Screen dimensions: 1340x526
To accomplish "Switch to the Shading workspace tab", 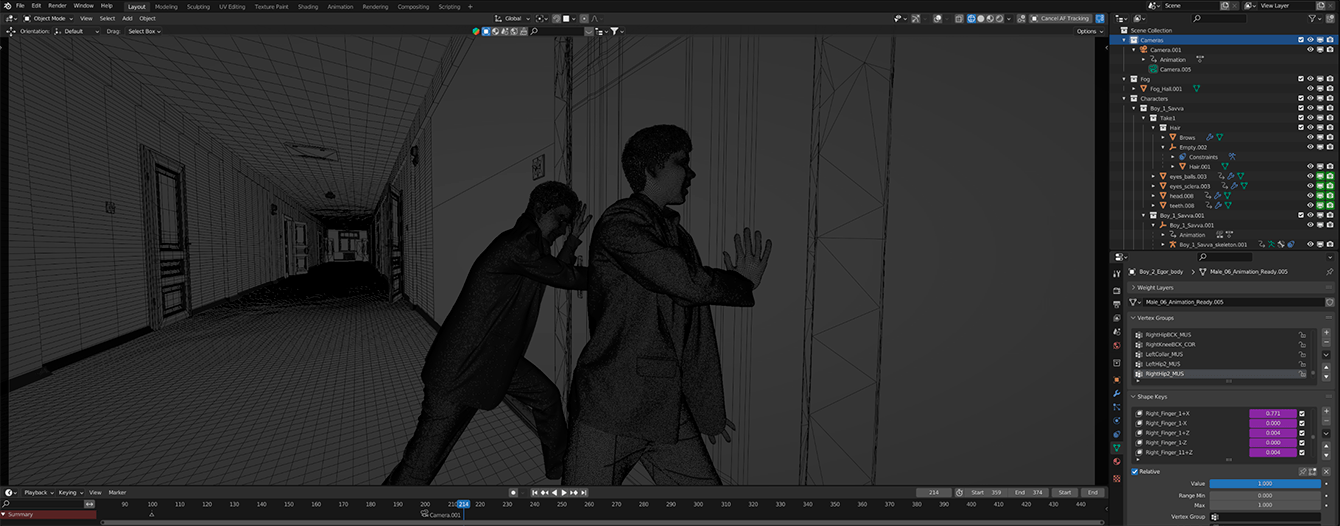I will coord(308,6).
